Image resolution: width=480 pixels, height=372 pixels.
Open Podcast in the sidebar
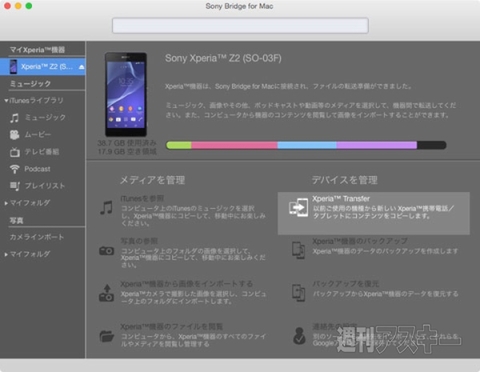[37, 169]
